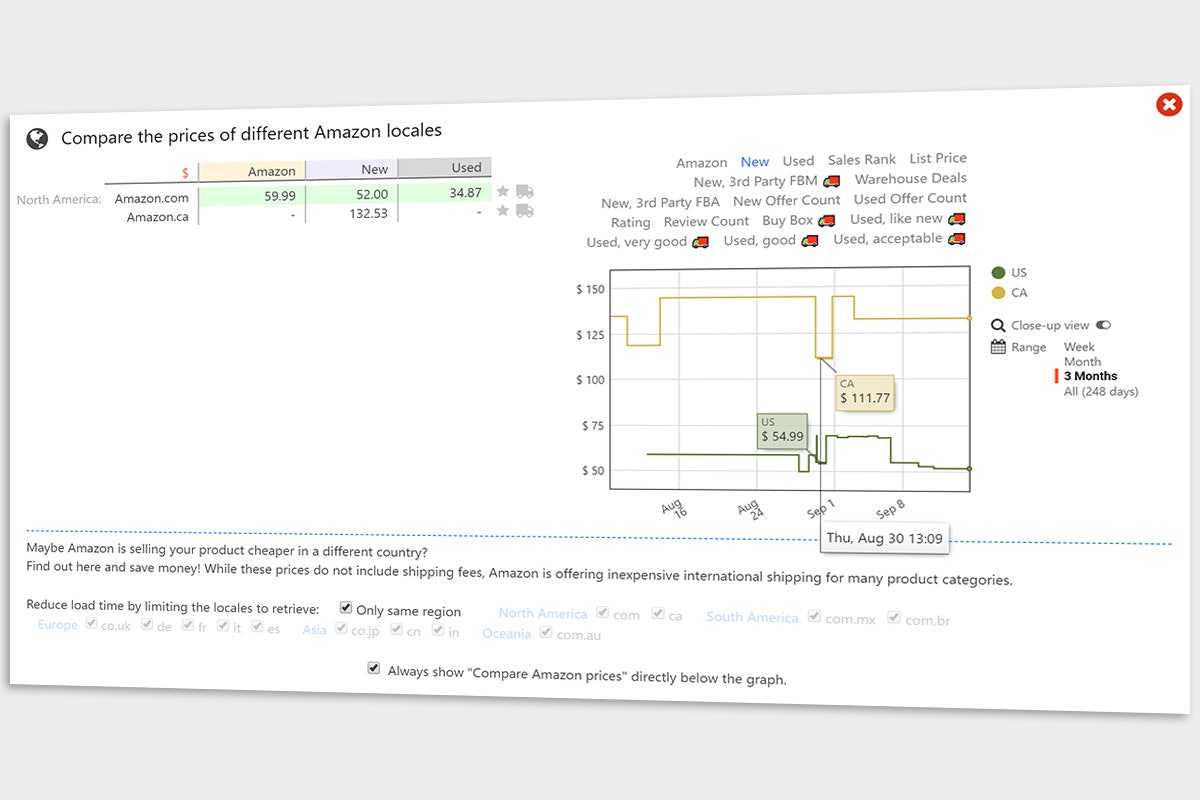Toggle the Close-up view switch
1200x800 pixels.
pos(1104,325)
